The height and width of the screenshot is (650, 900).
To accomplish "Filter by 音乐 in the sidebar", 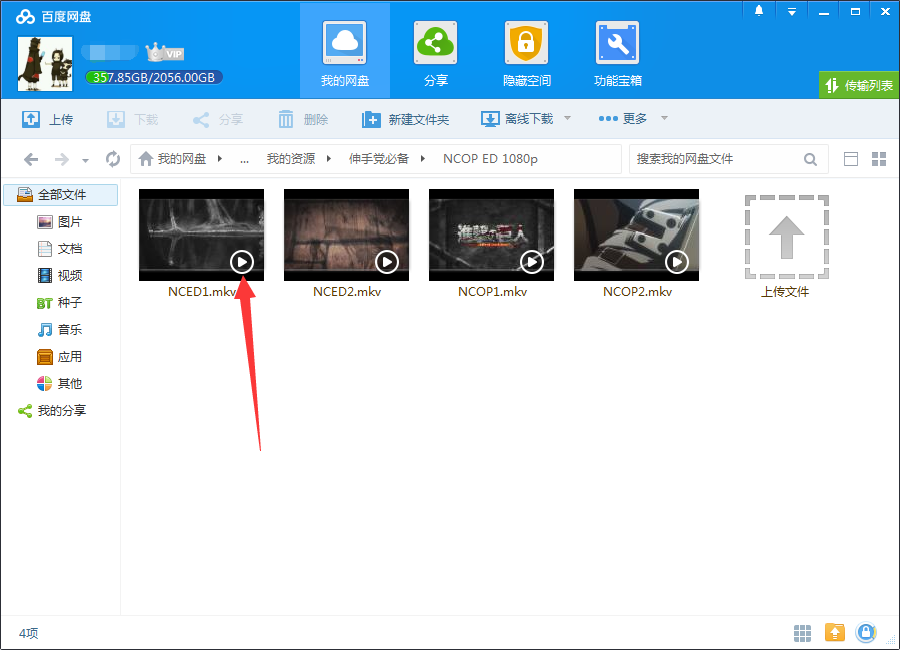I will 61,330.
